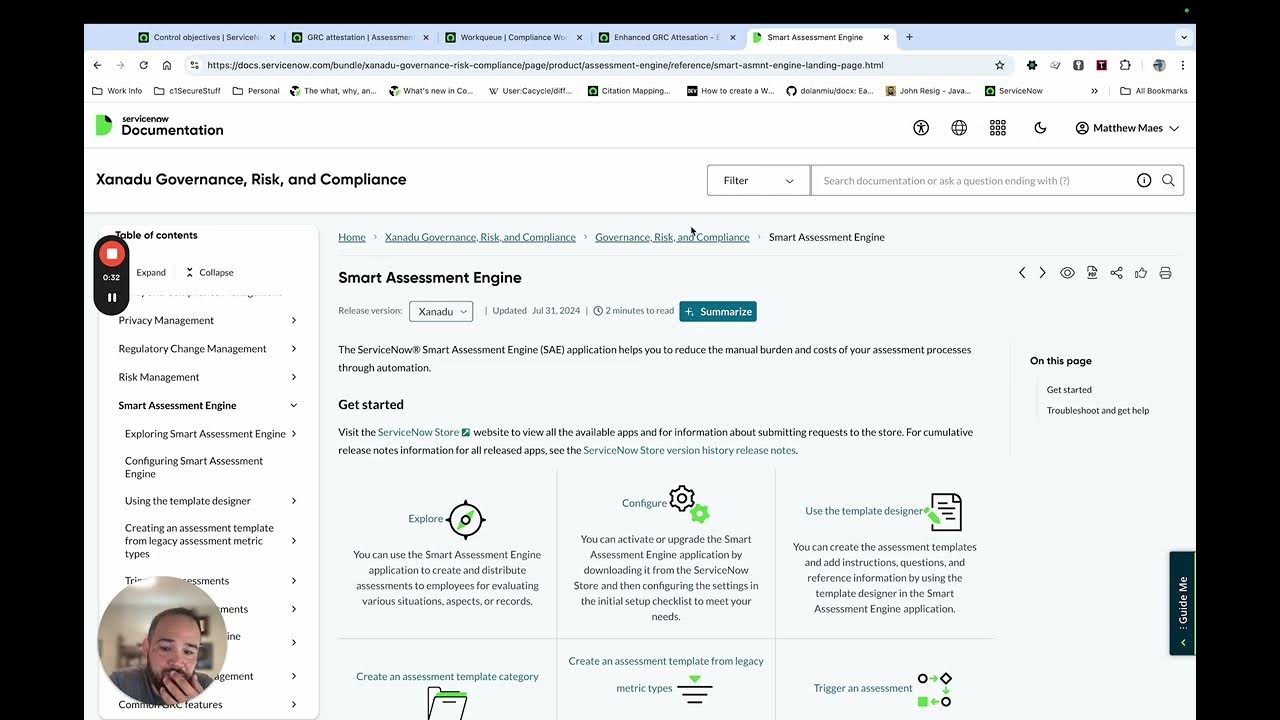This screenshot has height=720, width=1280.
Task: Click the Explore compass icon
Action: point(466,519)
